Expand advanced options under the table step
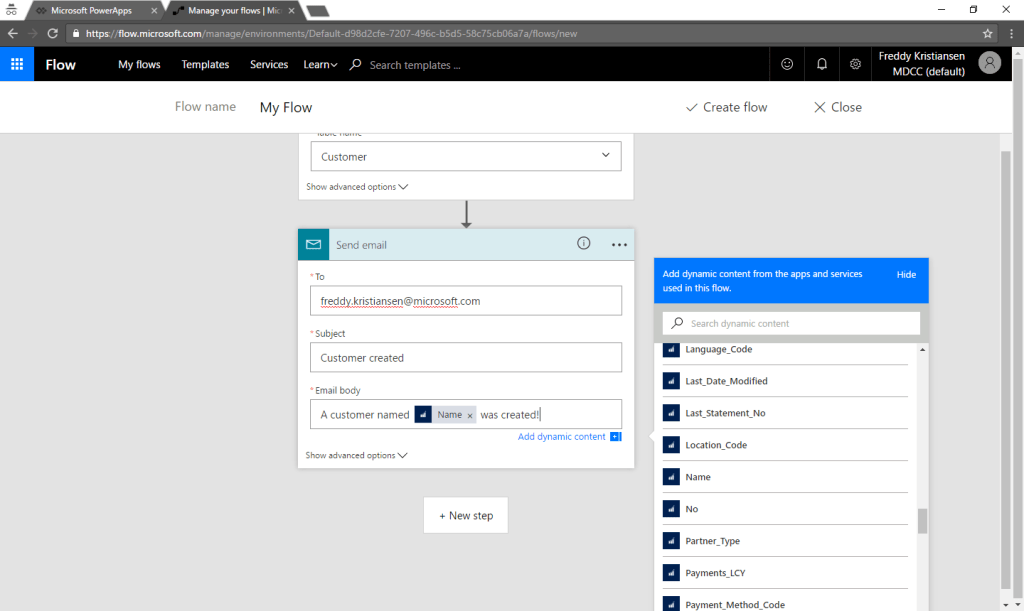 click(357, 187)
